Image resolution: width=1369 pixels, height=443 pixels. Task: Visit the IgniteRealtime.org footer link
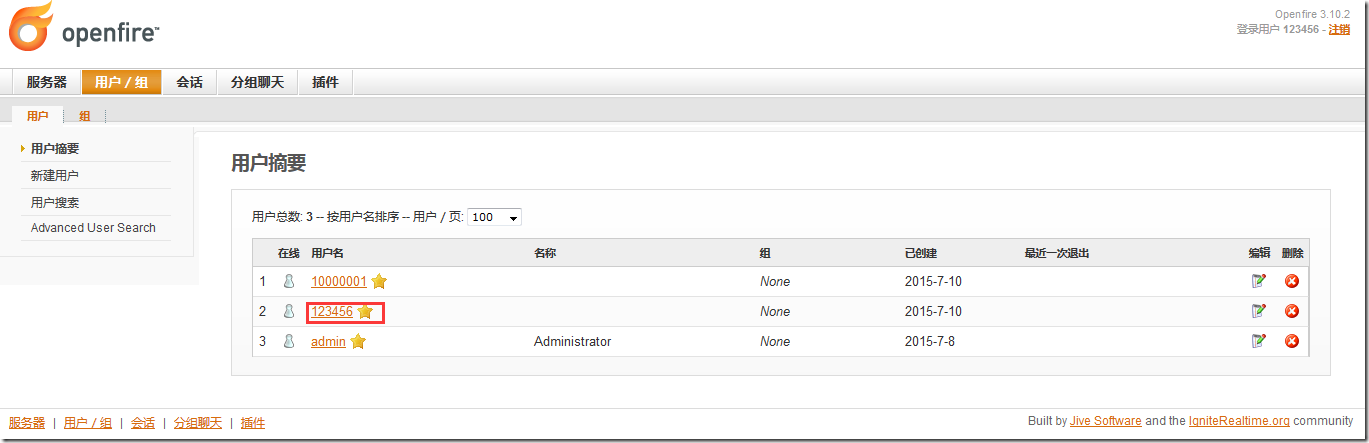point(1238,422)
